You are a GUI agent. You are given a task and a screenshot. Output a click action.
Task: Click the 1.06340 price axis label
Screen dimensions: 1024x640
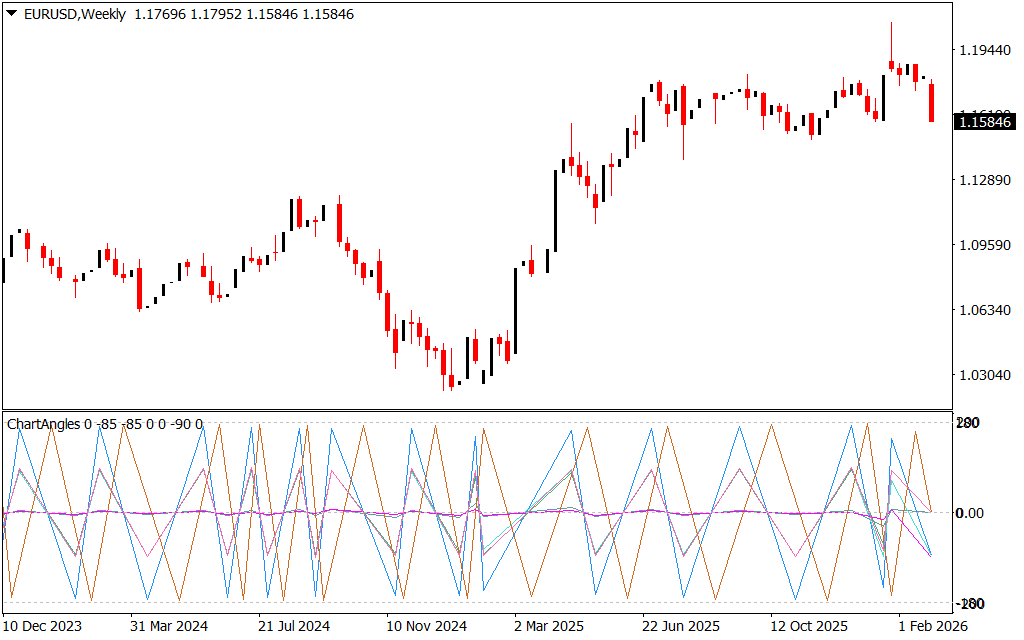[x=985, y=310]
